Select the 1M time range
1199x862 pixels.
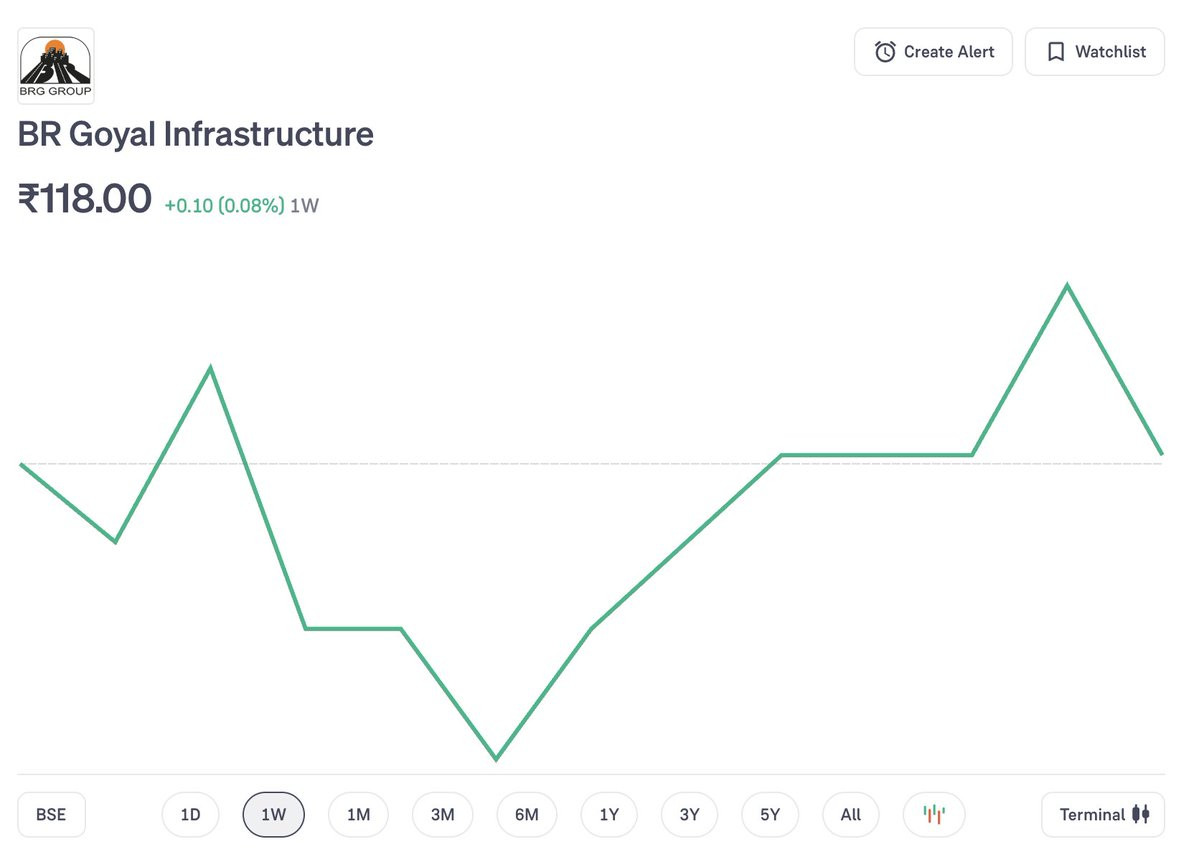click(358, 815)
